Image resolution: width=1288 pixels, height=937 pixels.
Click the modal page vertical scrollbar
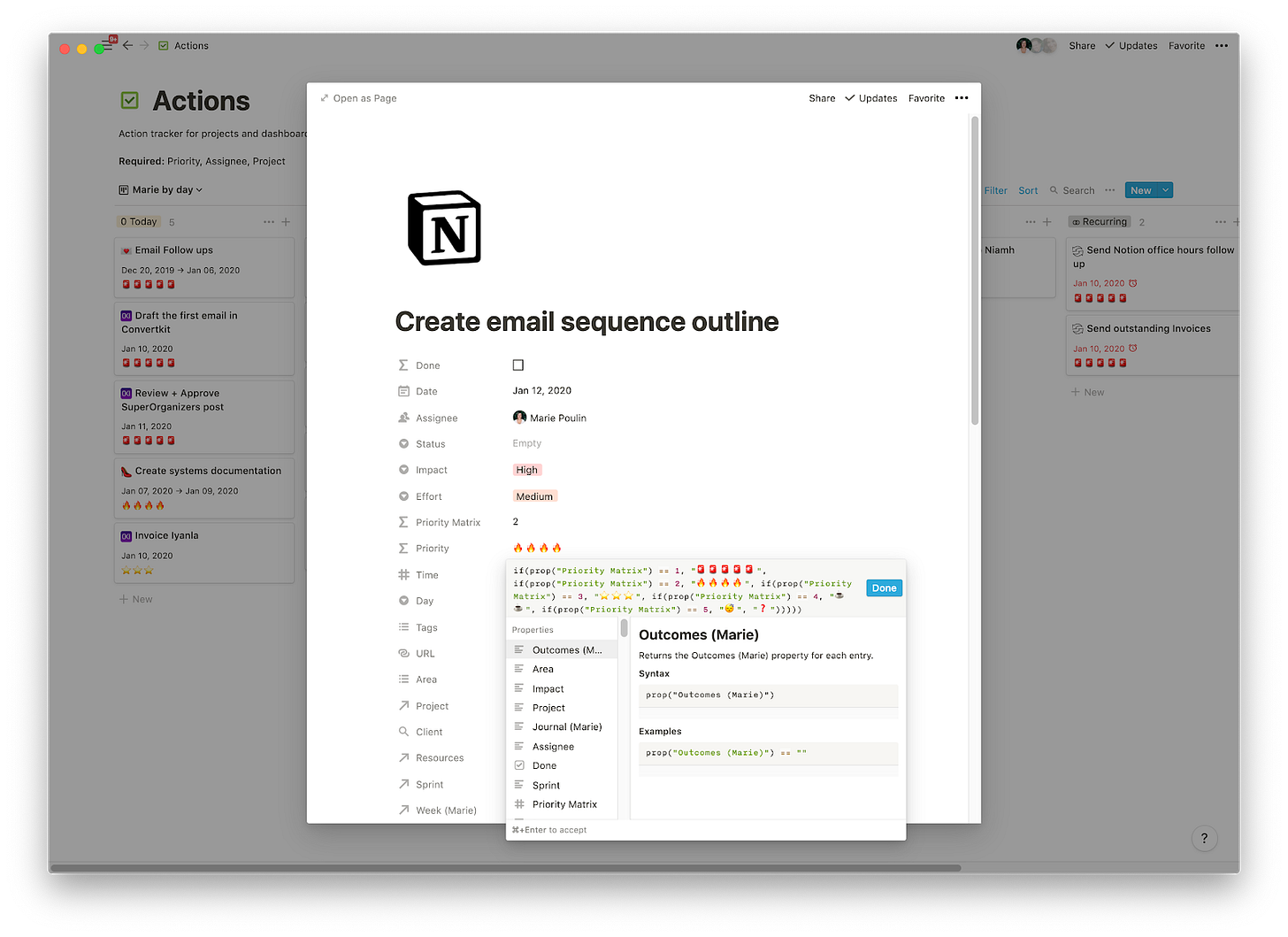click(x=975, y=270)
